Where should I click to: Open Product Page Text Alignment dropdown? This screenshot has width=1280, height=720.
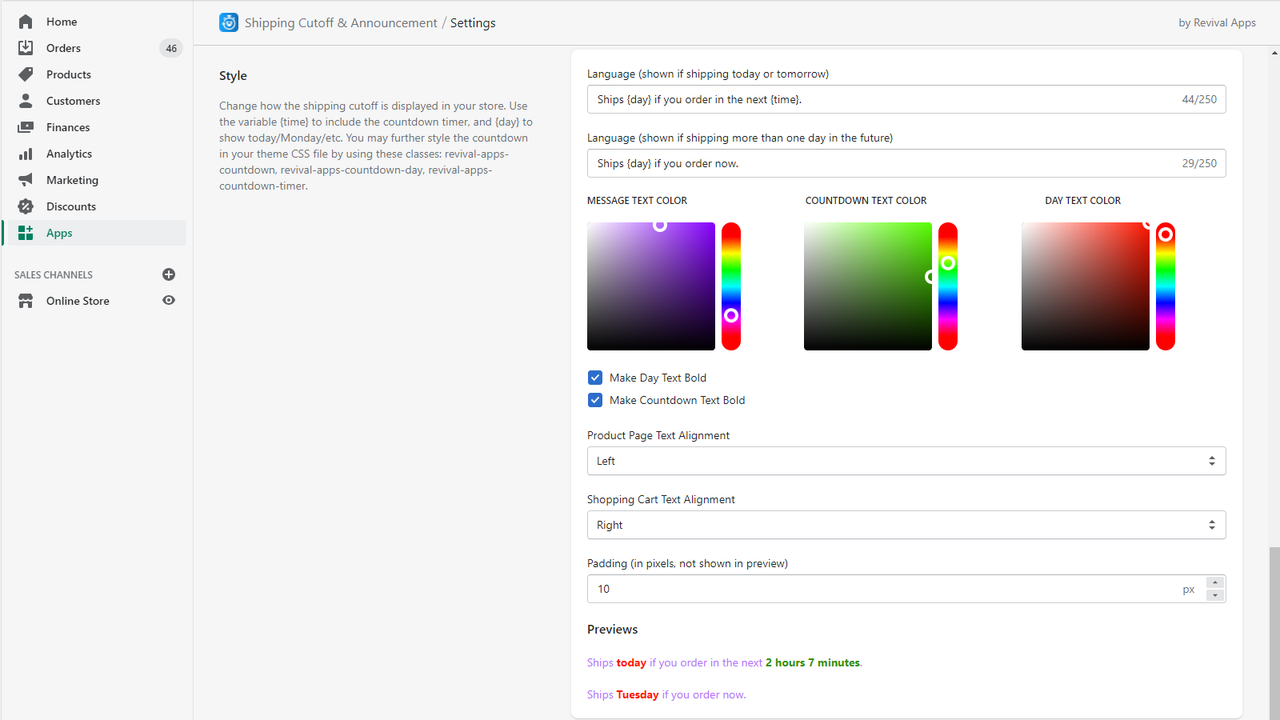click(906, 461)
